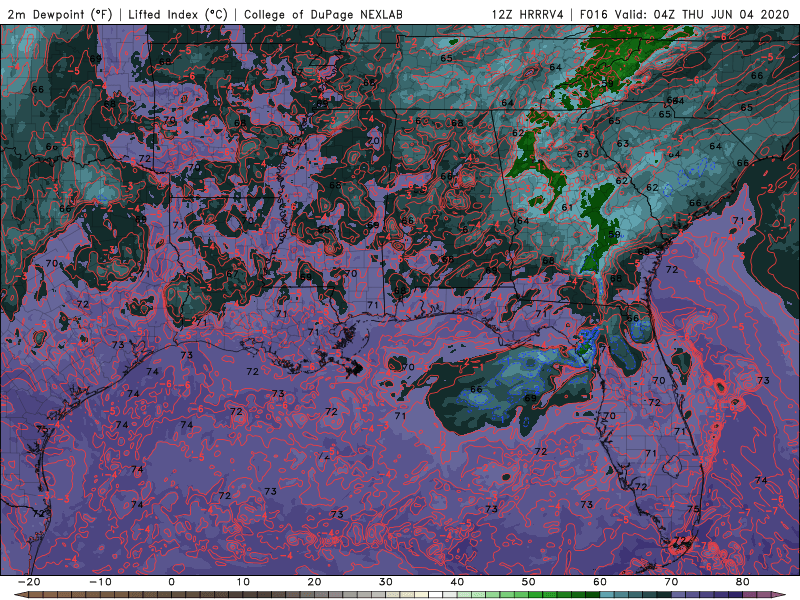This screenshot has width=800, height=600.
Task: Click the 'Lifted Index (°C)' title text
Action: pyautogui.click(x=178, y=14)
